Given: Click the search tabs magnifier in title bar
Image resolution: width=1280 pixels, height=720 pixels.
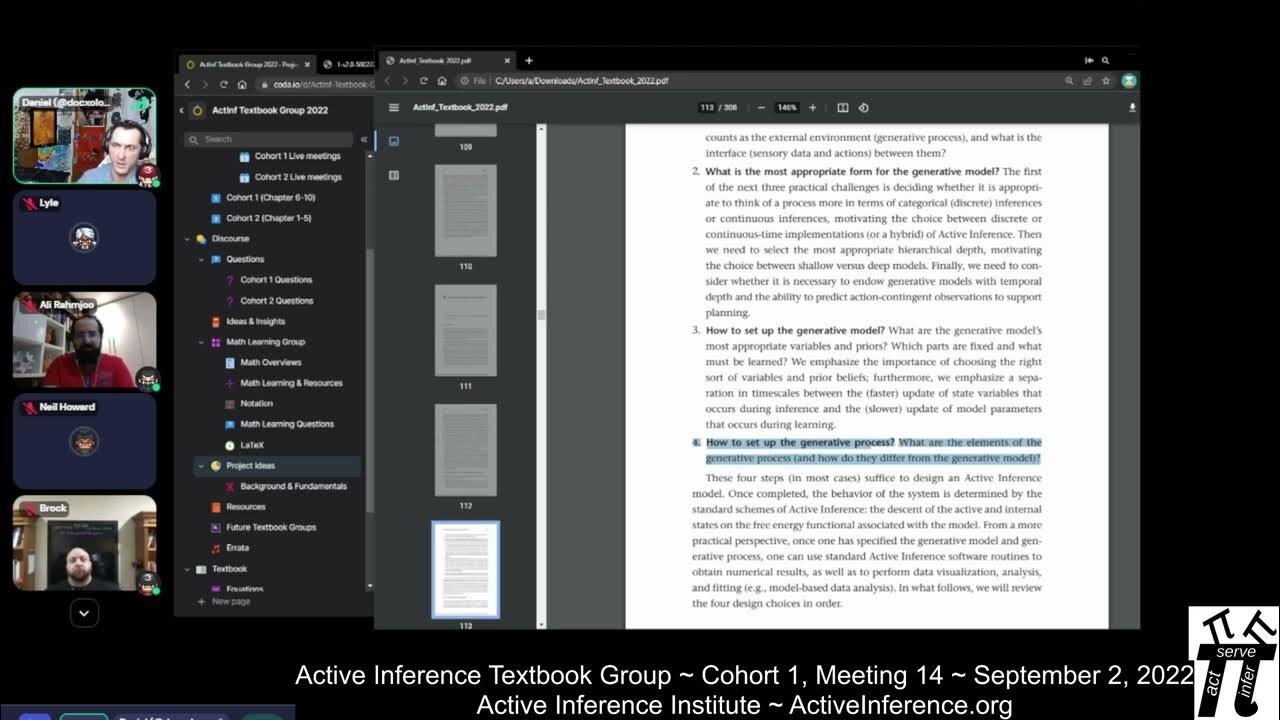Looking at the screenshot, I should [x=1105, y=60].
